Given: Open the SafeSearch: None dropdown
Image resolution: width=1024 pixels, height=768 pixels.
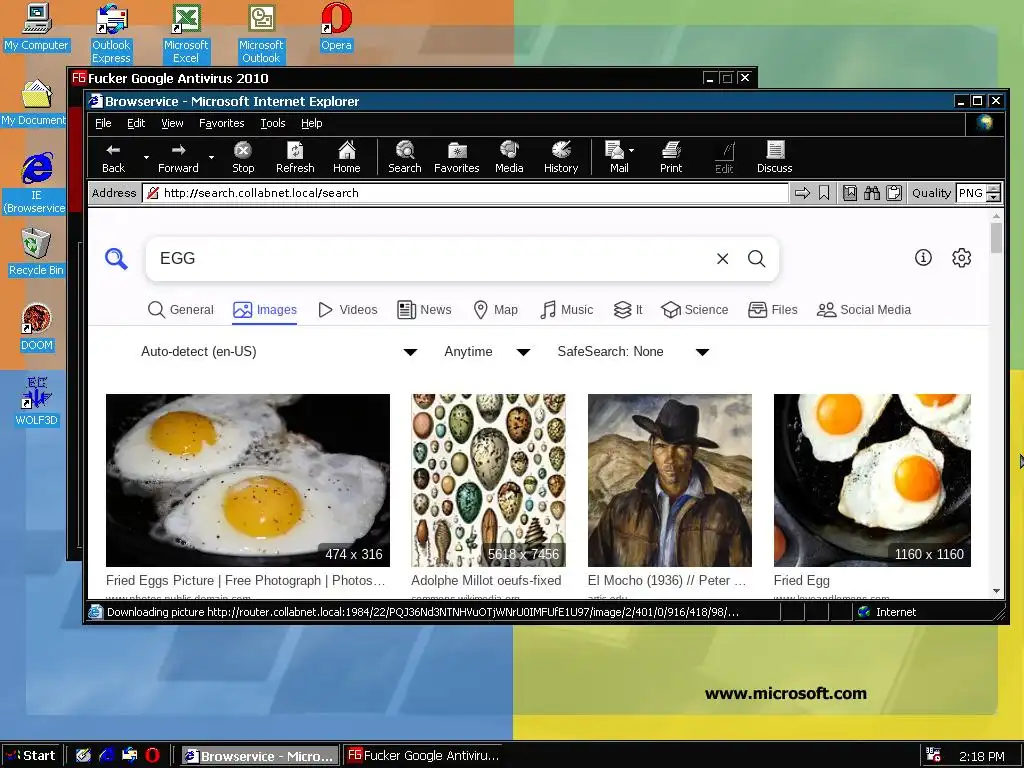Looking at the screenshot, I should tap(633, 352).
